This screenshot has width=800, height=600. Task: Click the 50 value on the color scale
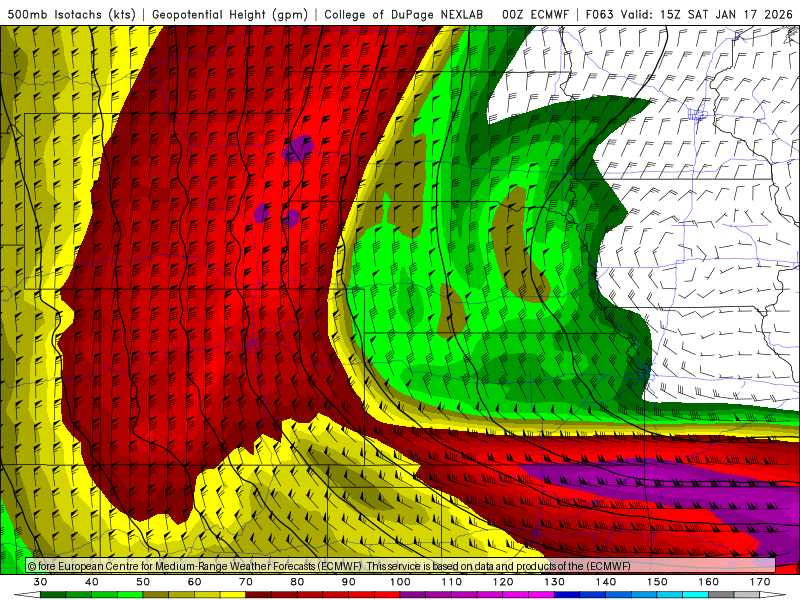point(143,582)
